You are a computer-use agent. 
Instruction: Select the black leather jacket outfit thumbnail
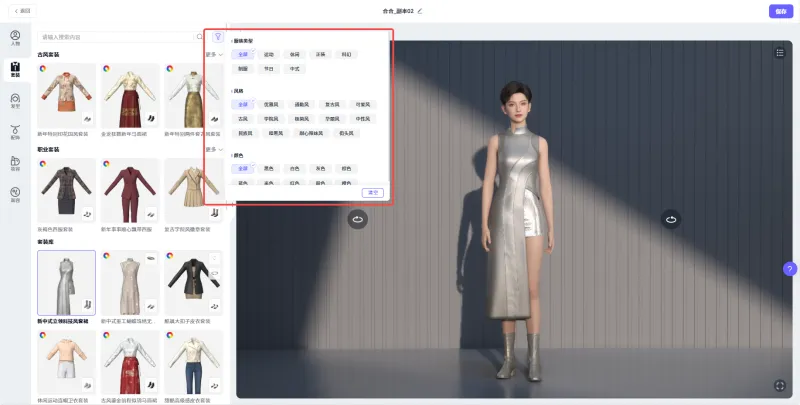(194, 283)
